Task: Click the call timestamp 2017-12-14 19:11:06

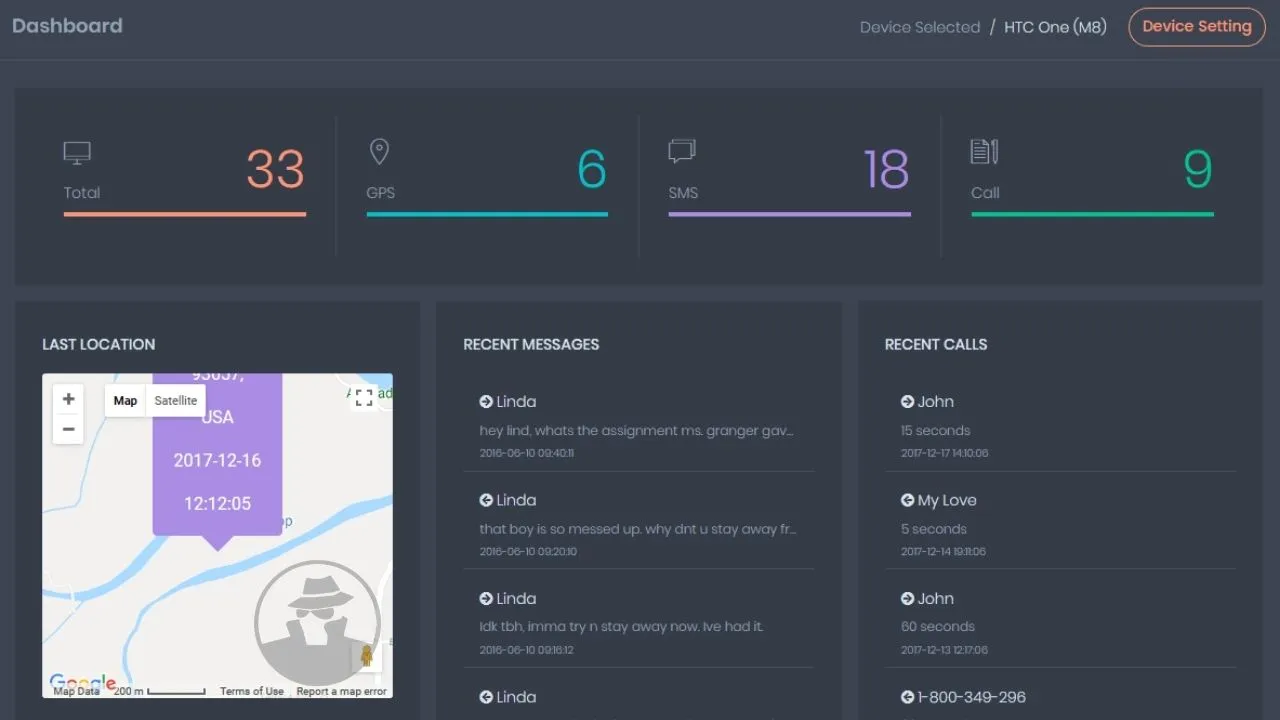Action: pyautogui.click(x=943, y=551)
